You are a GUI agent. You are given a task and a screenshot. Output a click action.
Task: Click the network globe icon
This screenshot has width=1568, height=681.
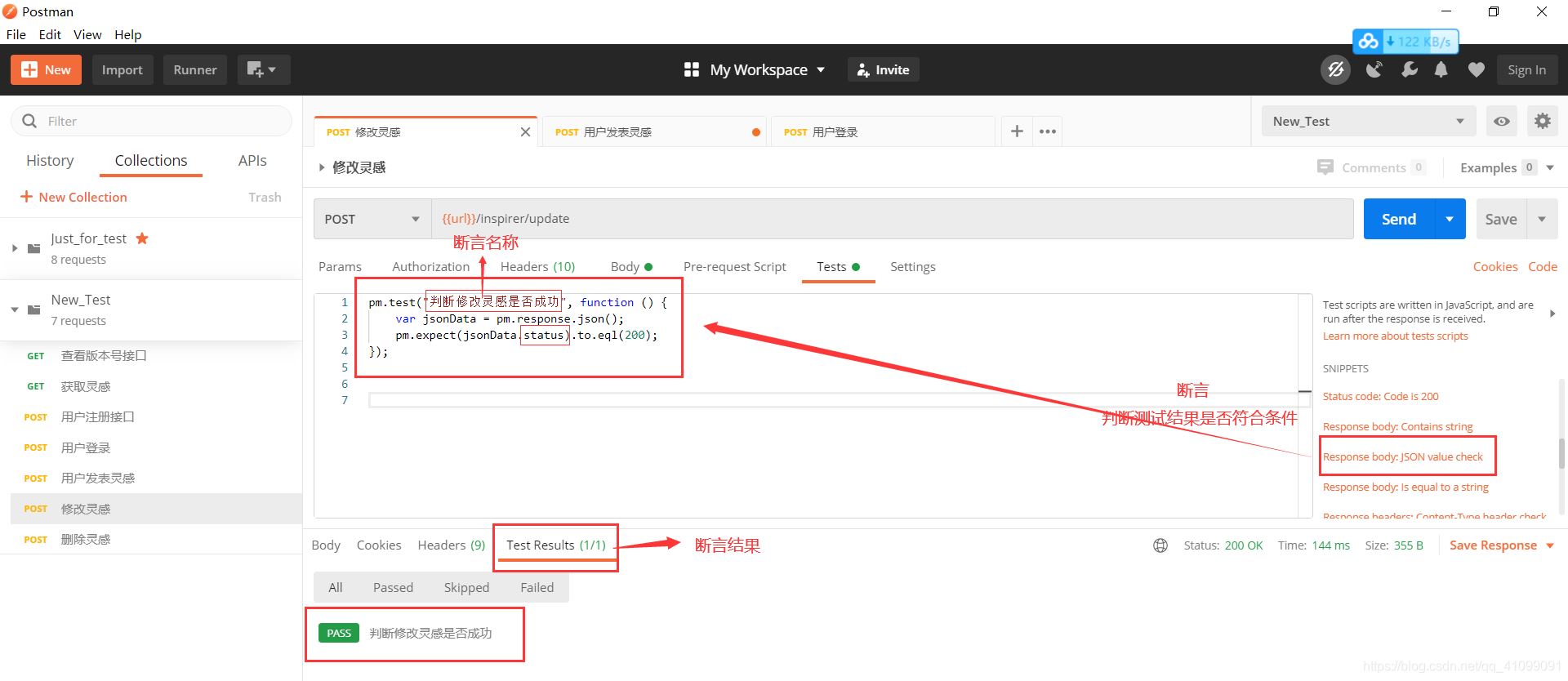click(x=1160, y=545)
